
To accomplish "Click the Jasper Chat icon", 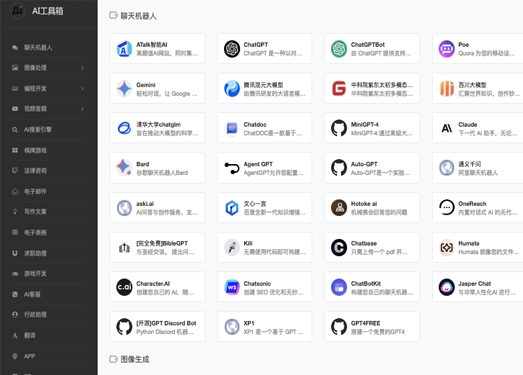I will 447,287.
